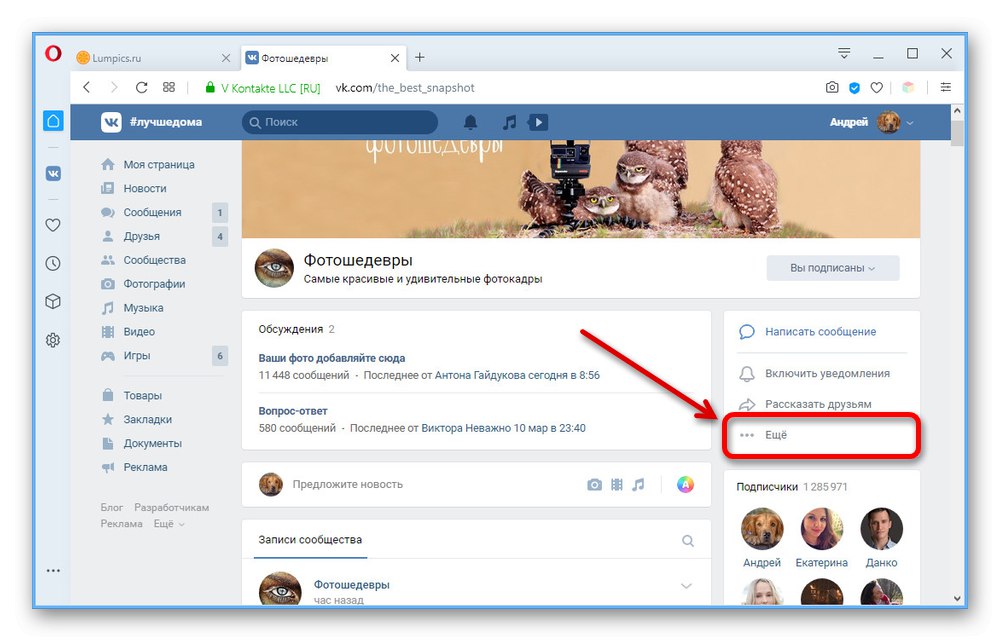The width and height of the screenshot is (1000, 641).
Task: Open the tab menu icon in title bar
Action: coord(844,54)
